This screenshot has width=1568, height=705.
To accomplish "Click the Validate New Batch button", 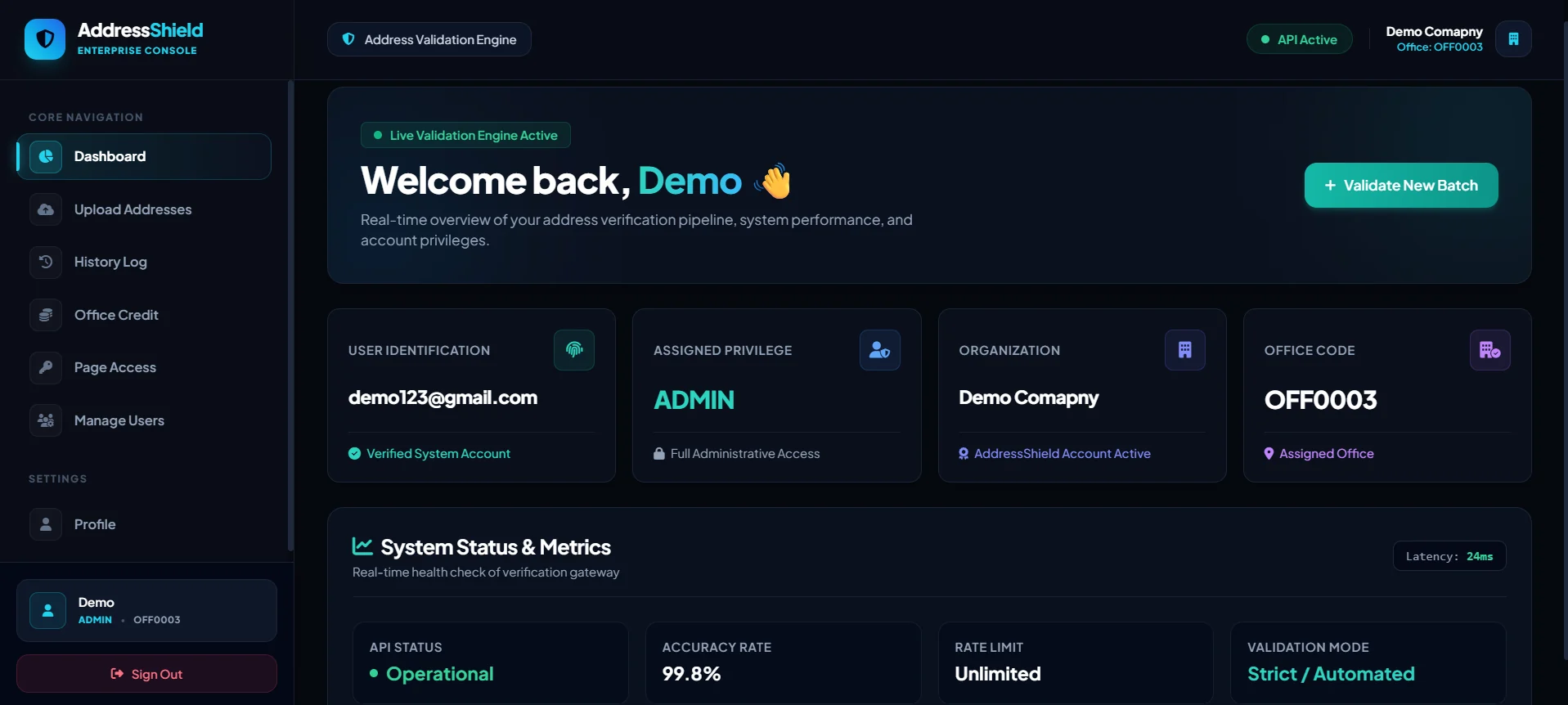I will coord(1401,186).
